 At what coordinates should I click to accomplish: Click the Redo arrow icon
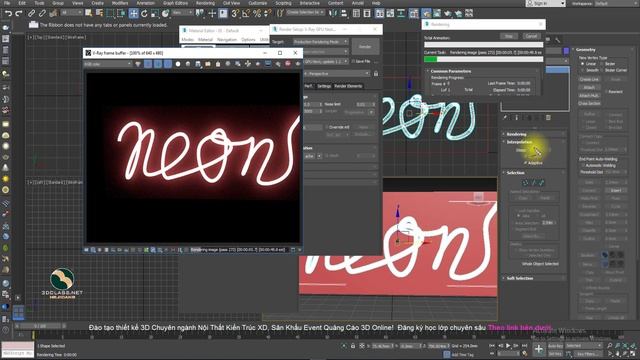click(18, 13)
